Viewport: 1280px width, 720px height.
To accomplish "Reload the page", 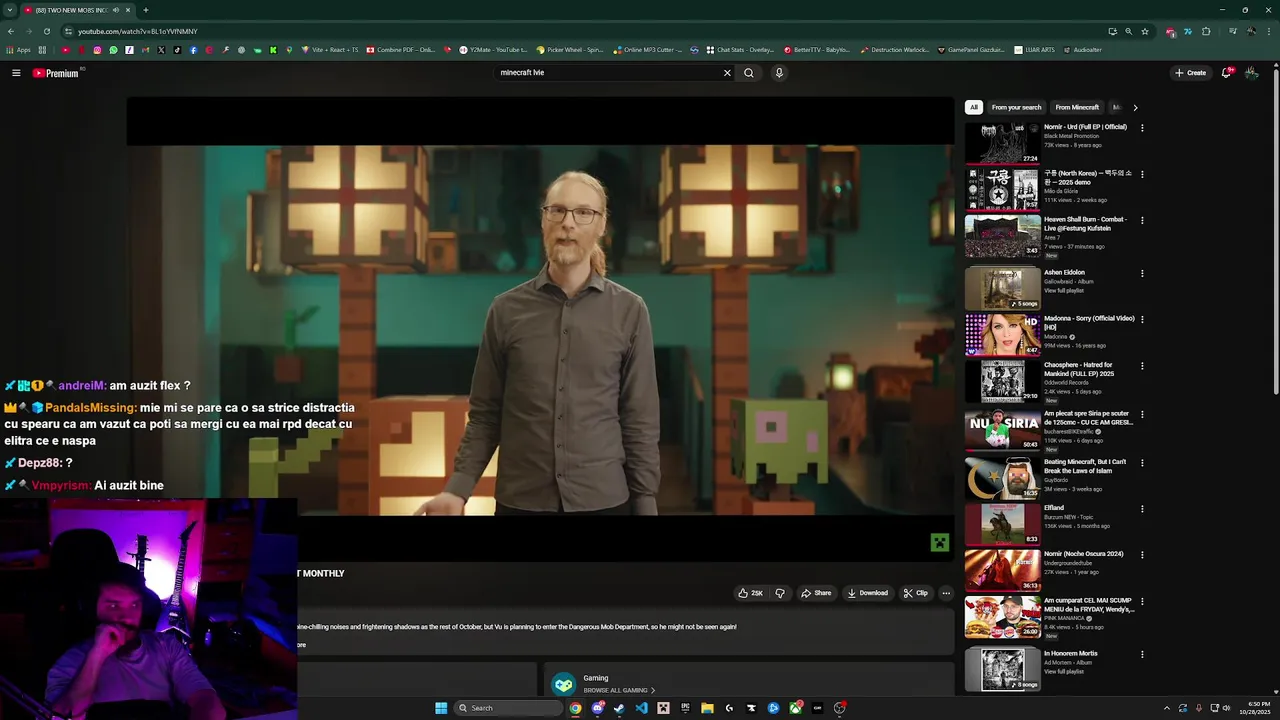I will 46,31.
